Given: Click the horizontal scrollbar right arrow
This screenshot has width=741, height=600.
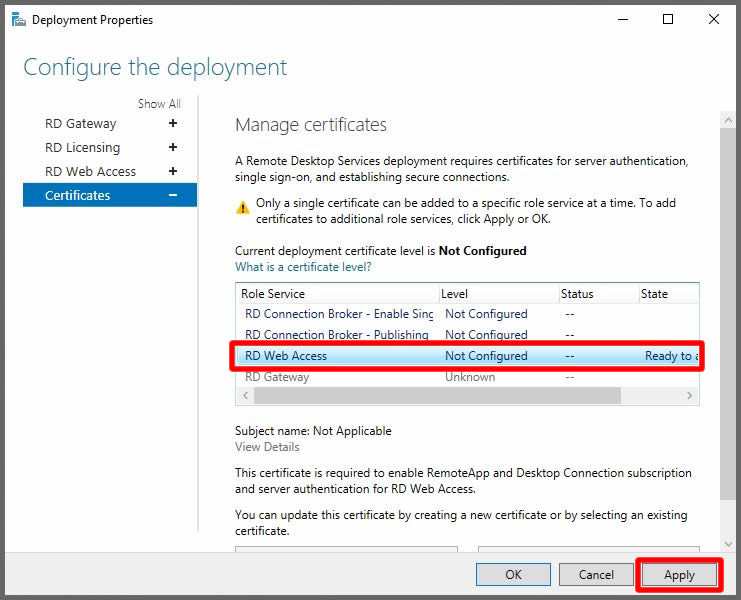Looking at the screenshot, I should [x=689, y=395].
